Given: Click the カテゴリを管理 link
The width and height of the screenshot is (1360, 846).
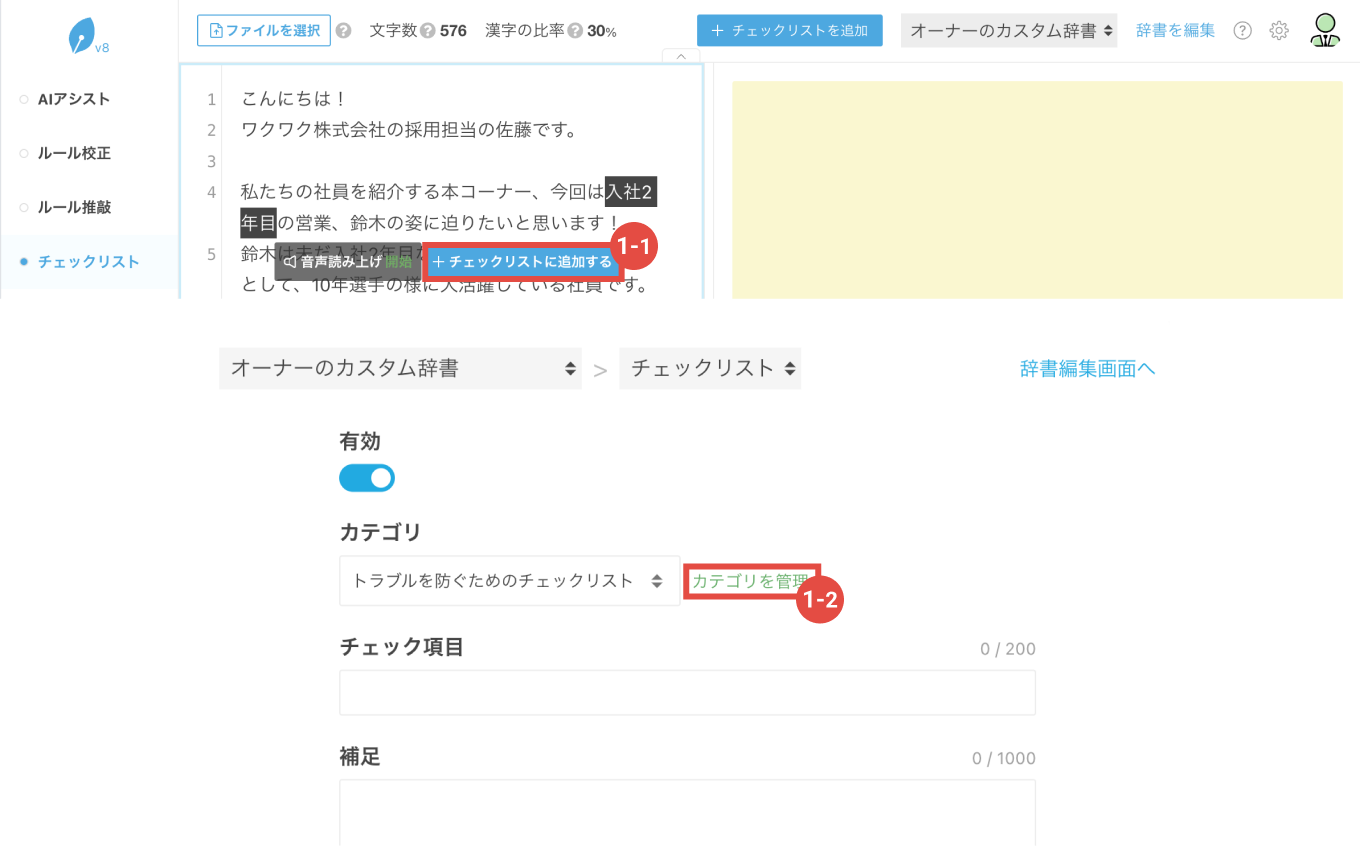Looking at the screenshot, I should coord(751,581).
